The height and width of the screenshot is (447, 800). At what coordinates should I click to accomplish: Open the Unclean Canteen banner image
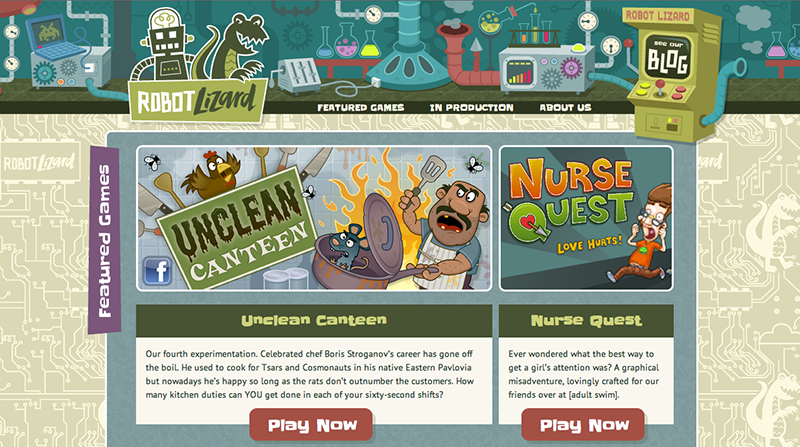(314, 218)
